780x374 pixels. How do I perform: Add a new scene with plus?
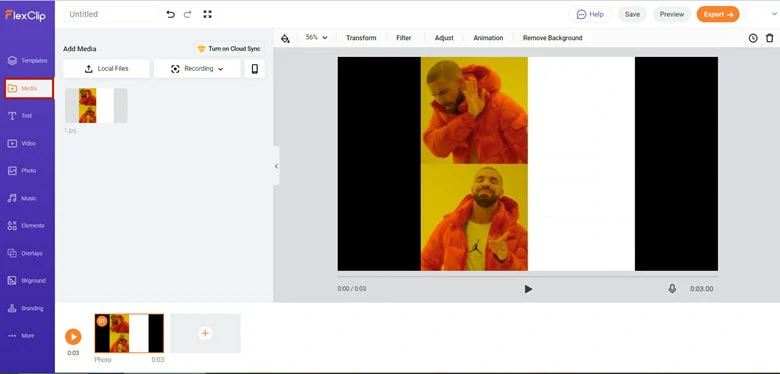[205, 333]
